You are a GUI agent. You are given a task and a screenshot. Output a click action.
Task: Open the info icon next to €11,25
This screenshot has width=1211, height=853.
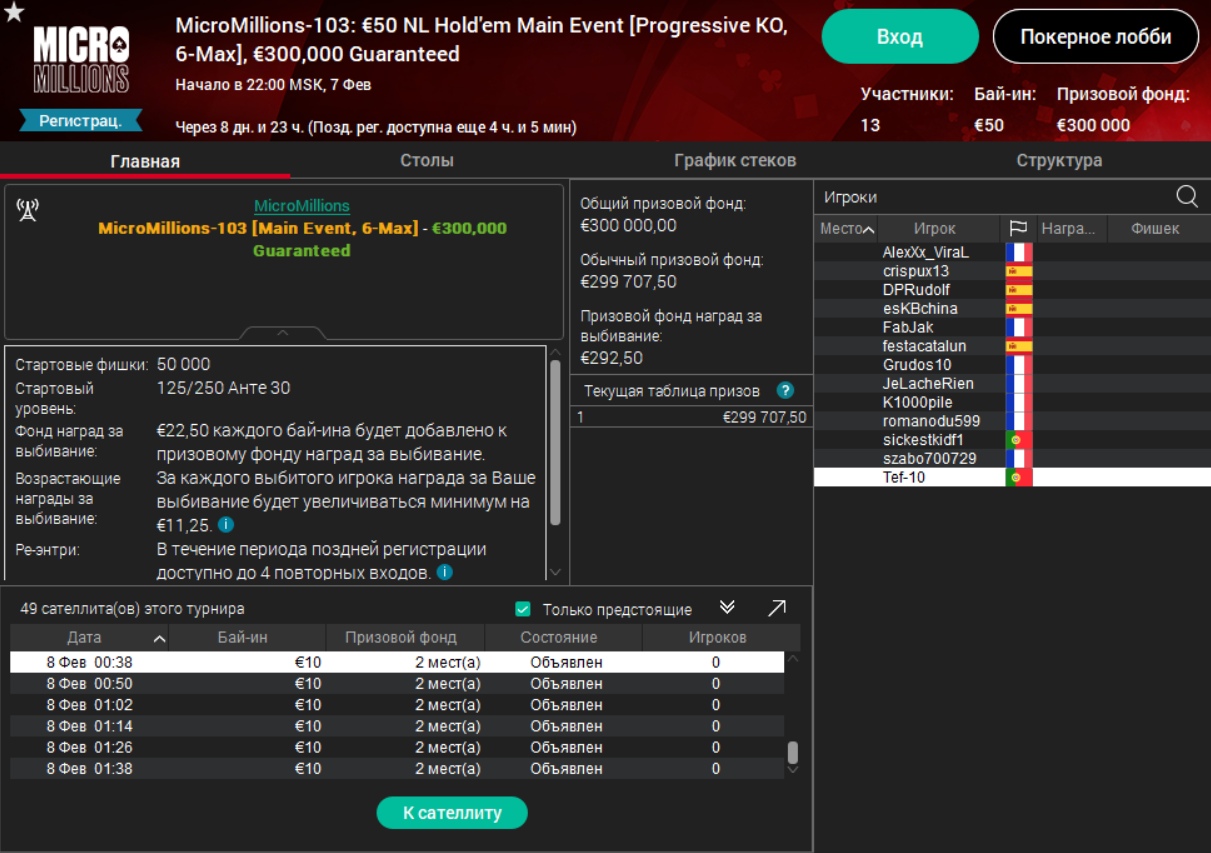[x=226, y=524]
